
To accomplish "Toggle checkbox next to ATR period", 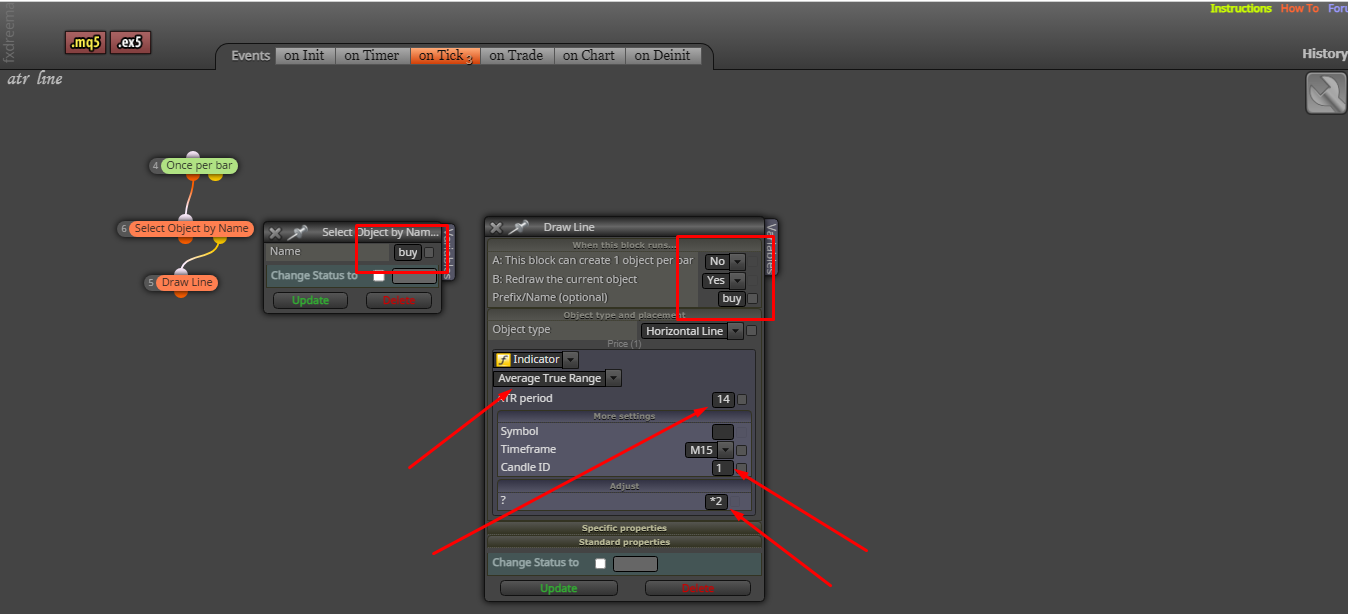I will [742, 400].
